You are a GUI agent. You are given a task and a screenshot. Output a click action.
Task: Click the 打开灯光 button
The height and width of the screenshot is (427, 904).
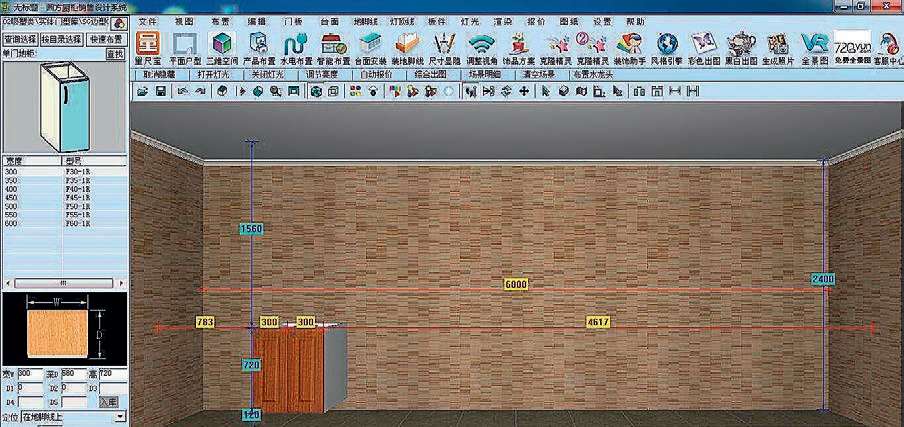(213, 75)
